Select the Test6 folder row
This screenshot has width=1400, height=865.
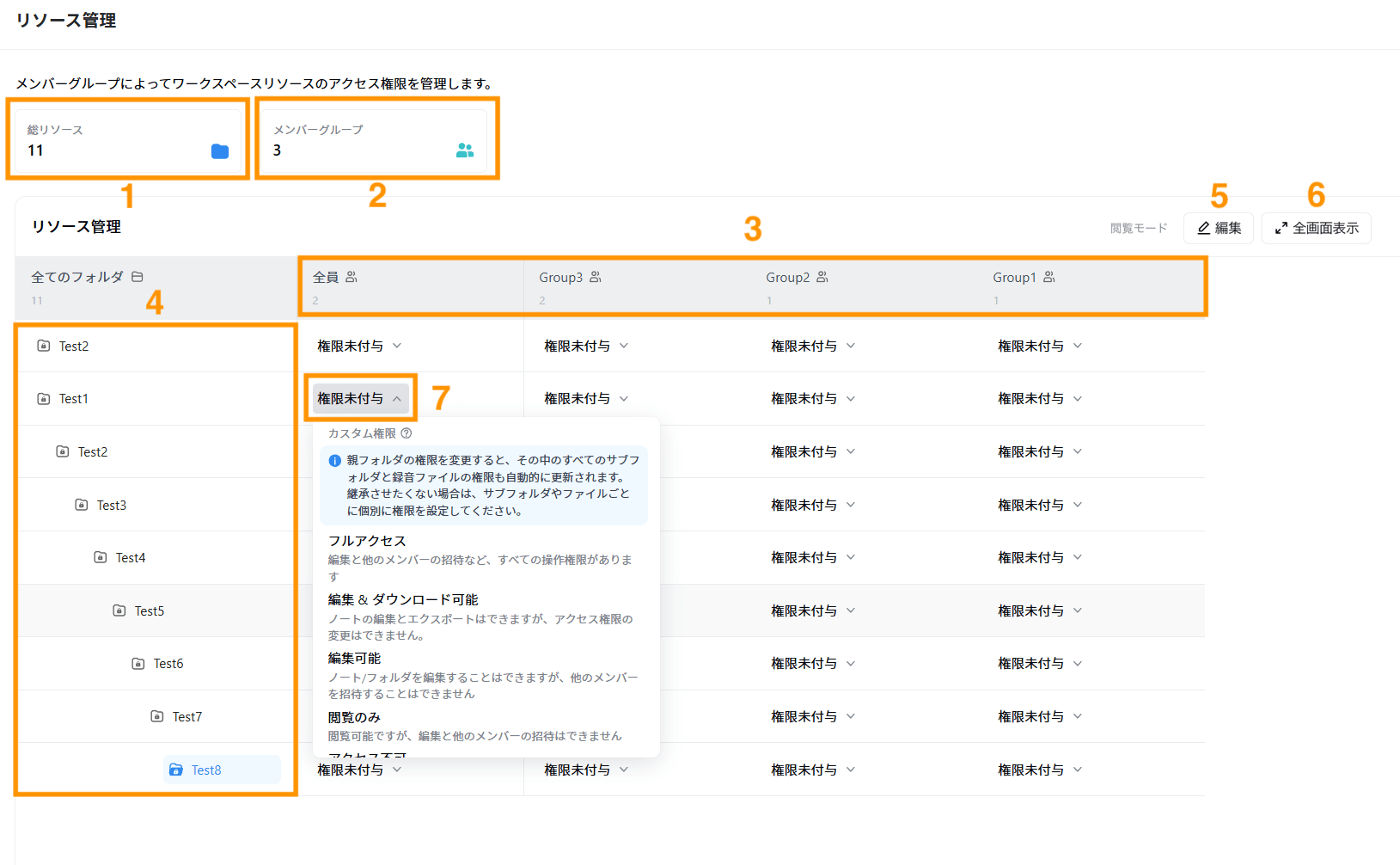coord(156,664)
